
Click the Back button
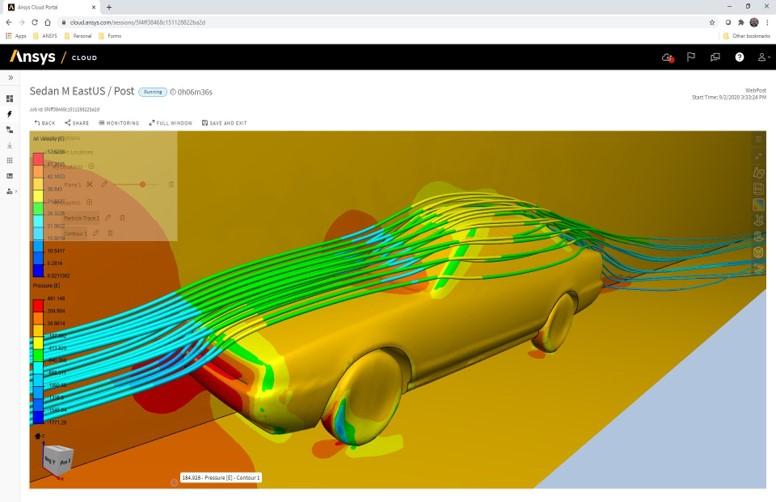pos(44,123)
